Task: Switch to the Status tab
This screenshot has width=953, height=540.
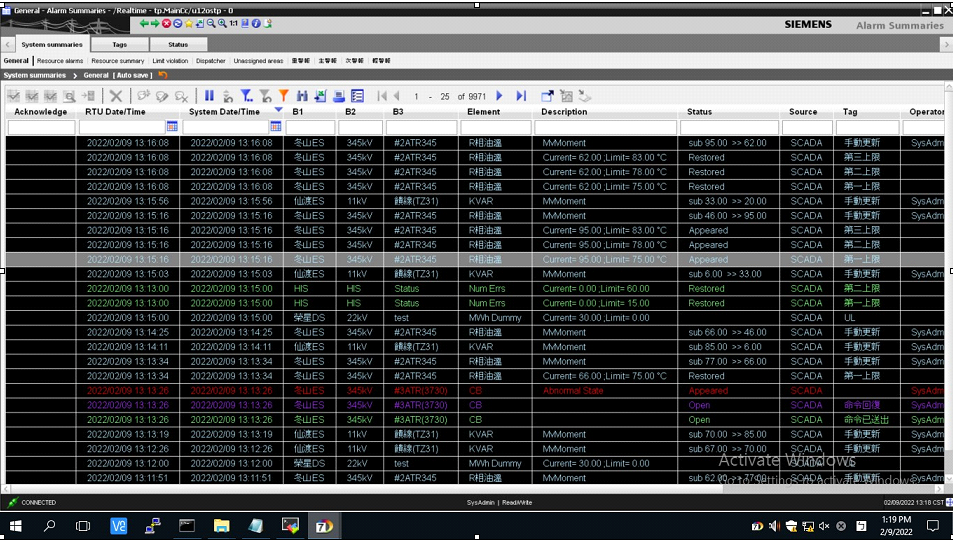Action: tap(178, 44)
